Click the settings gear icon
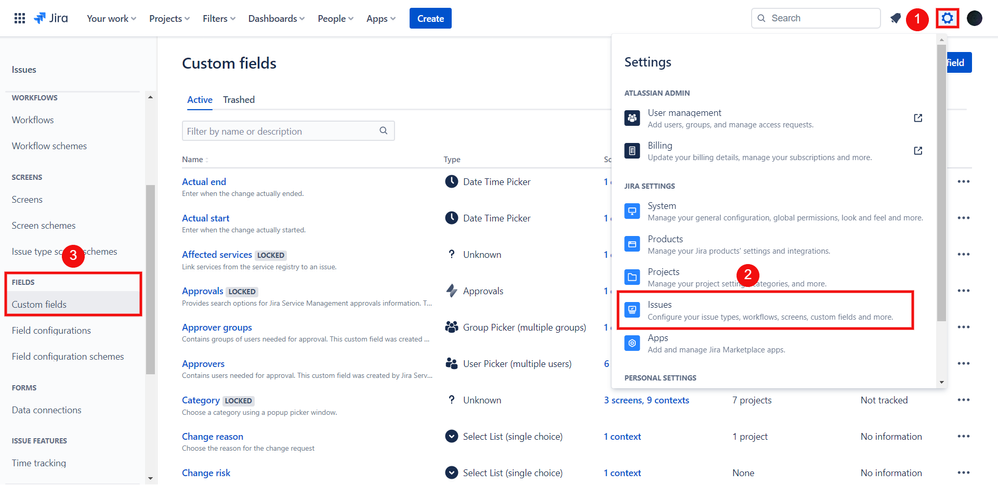The width and height of the screenshot is (998, 485). pos(948,18)
